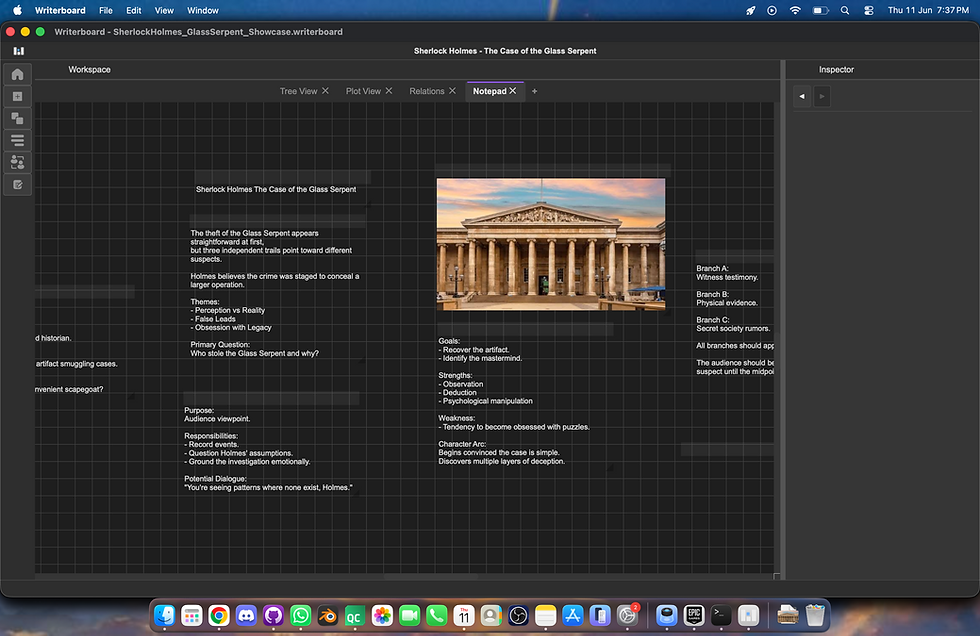The width and height of the screenshot is (980, 636).
Task: Open the notepad edit sidebar icon
Action: (x=18, y=184)
